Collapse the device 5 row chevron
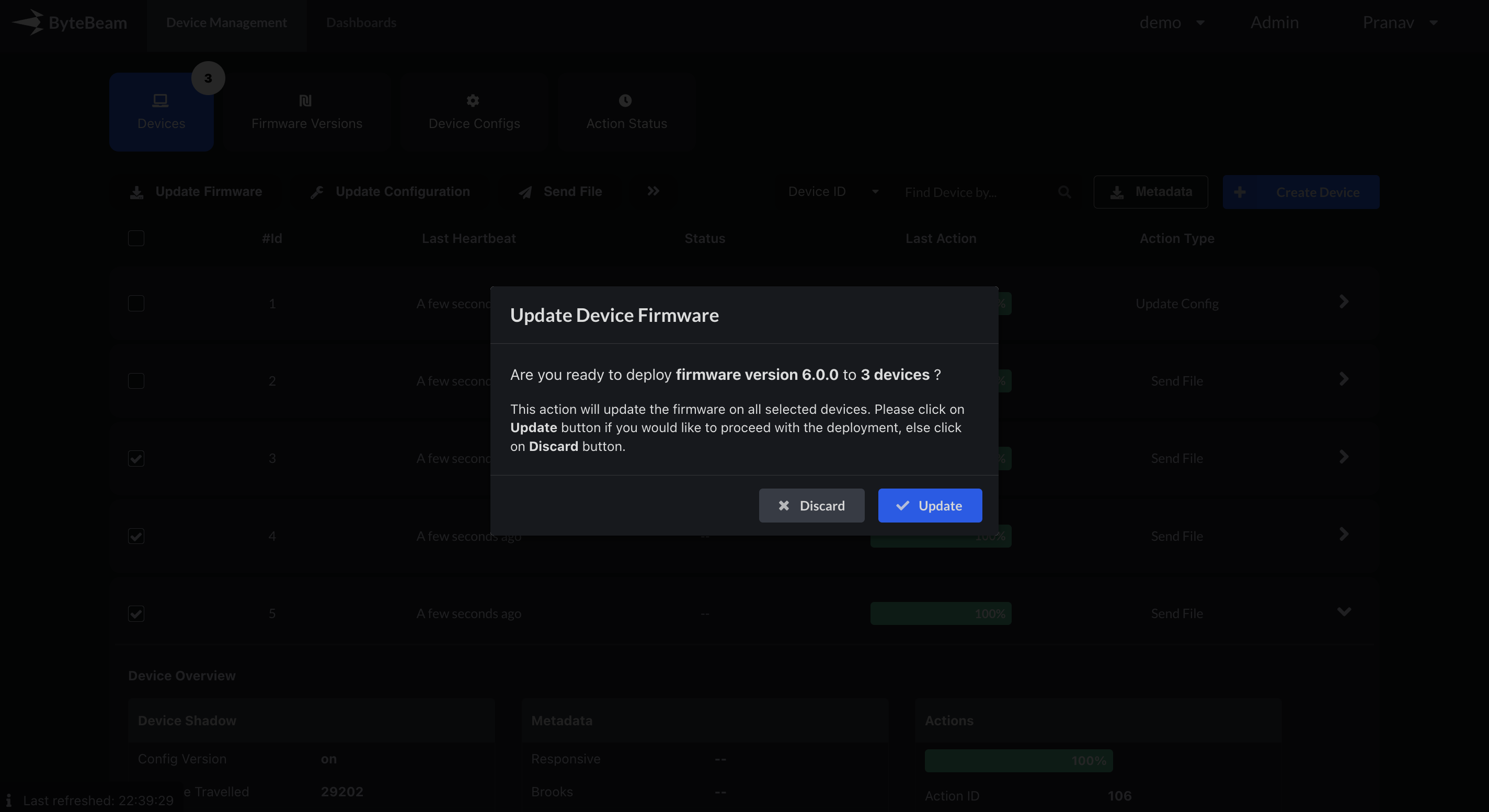This screenshot has height=812, width=1489. 1344,611
